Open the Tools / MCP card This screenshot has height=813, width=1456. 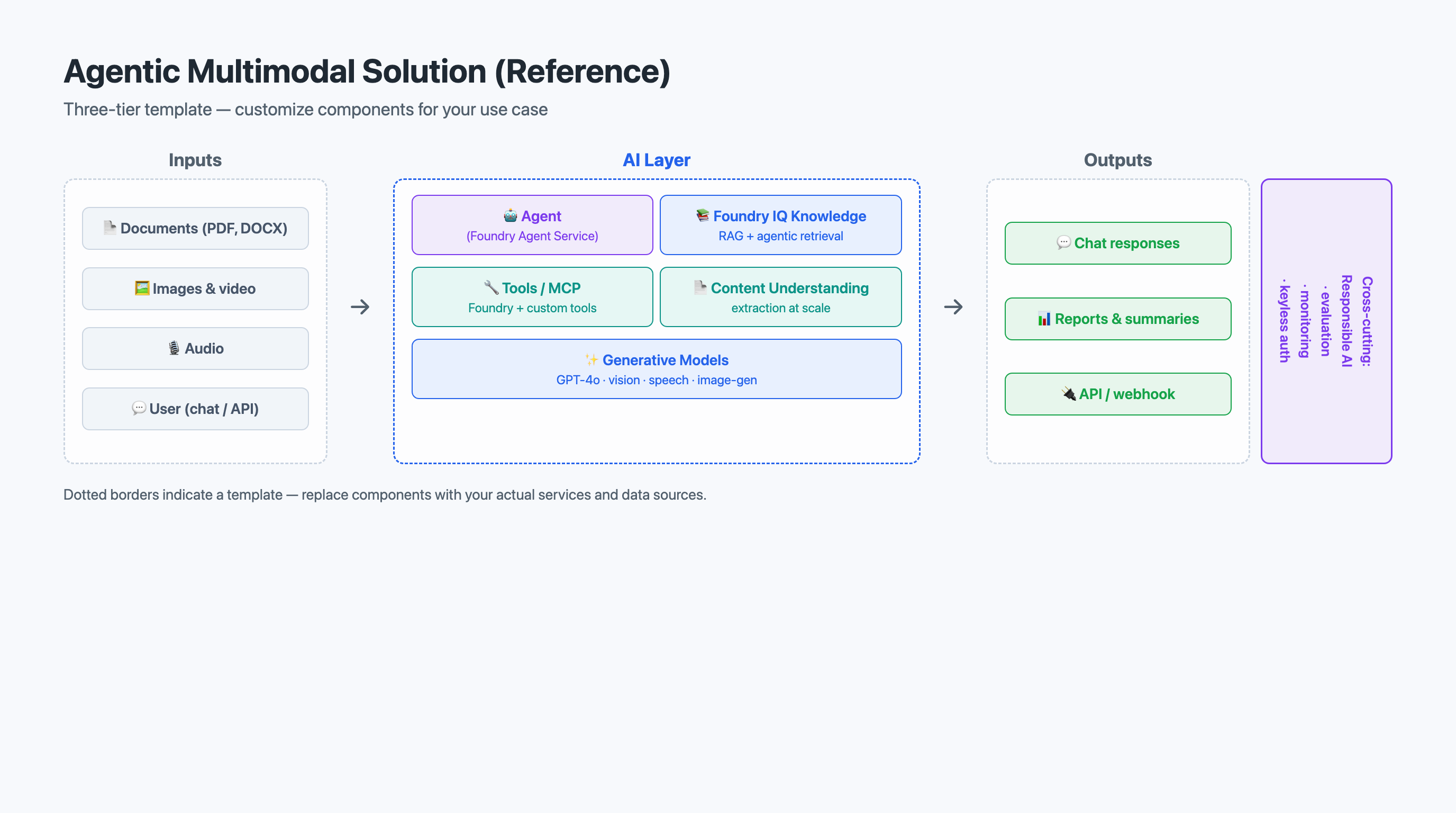point(532,297)
